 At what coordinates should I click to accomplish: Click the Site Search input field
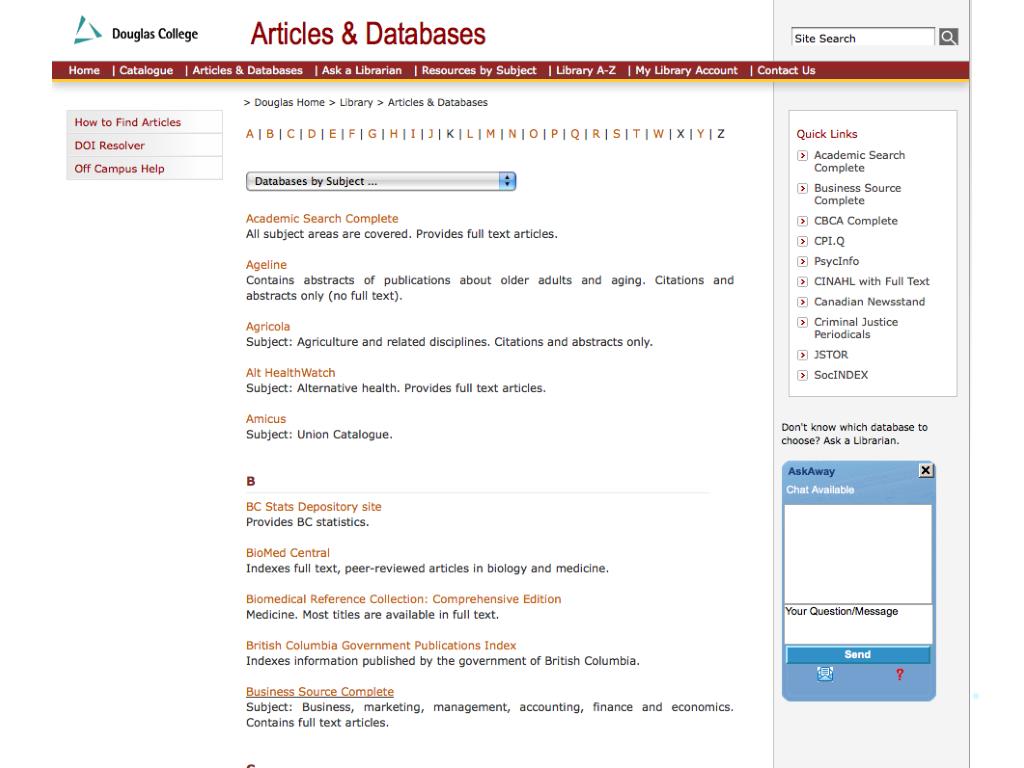click(863, 37)
